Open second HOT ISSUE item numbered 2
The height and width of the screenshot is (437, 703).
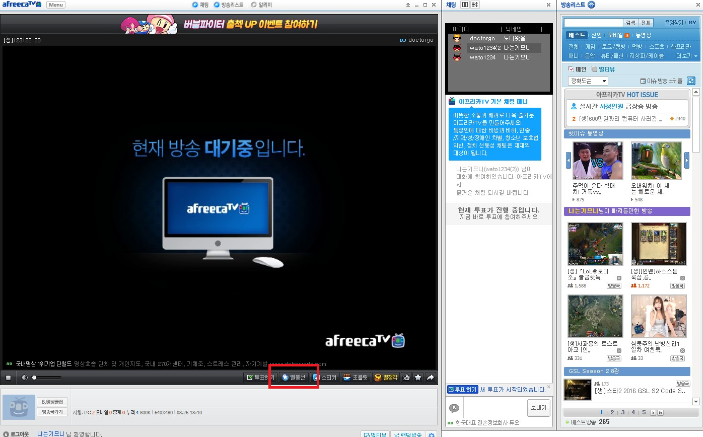[x=619, y=118]
